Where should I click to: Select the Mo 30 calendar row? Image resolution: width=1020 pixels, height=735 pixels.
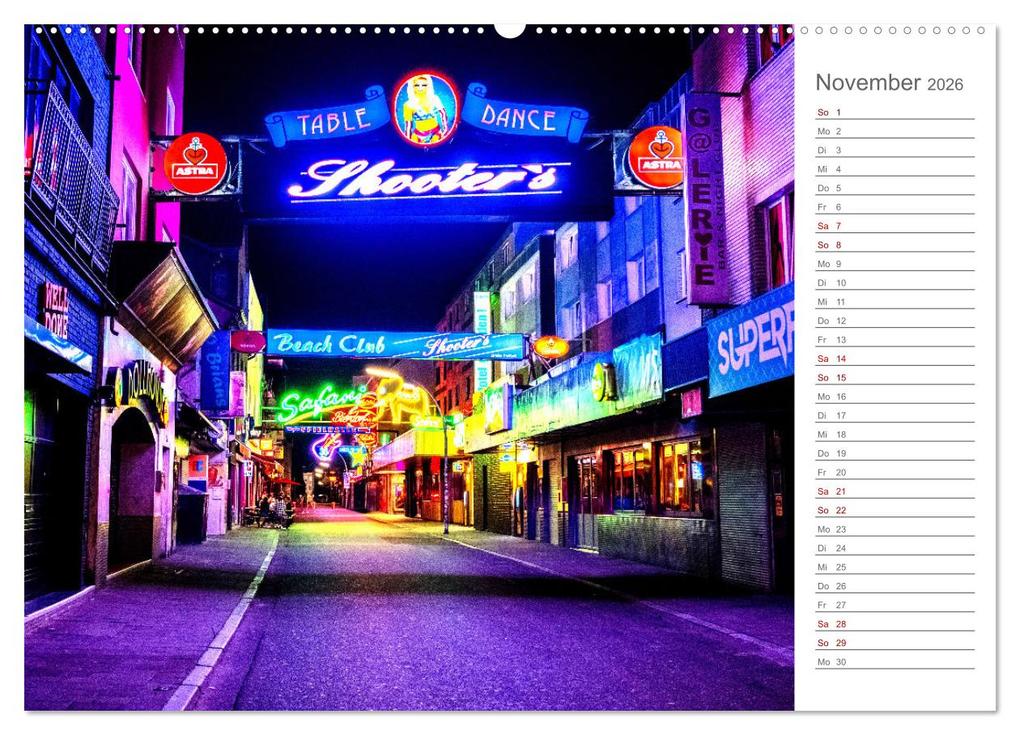point(894,661)
